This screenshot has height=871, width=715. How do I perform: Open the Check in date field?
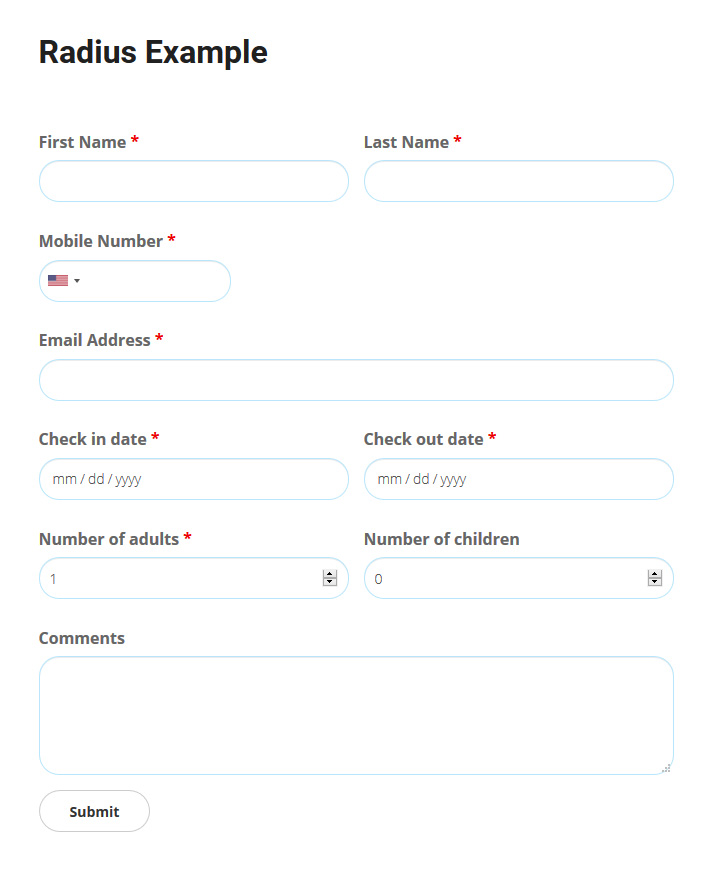pos(193,479)
